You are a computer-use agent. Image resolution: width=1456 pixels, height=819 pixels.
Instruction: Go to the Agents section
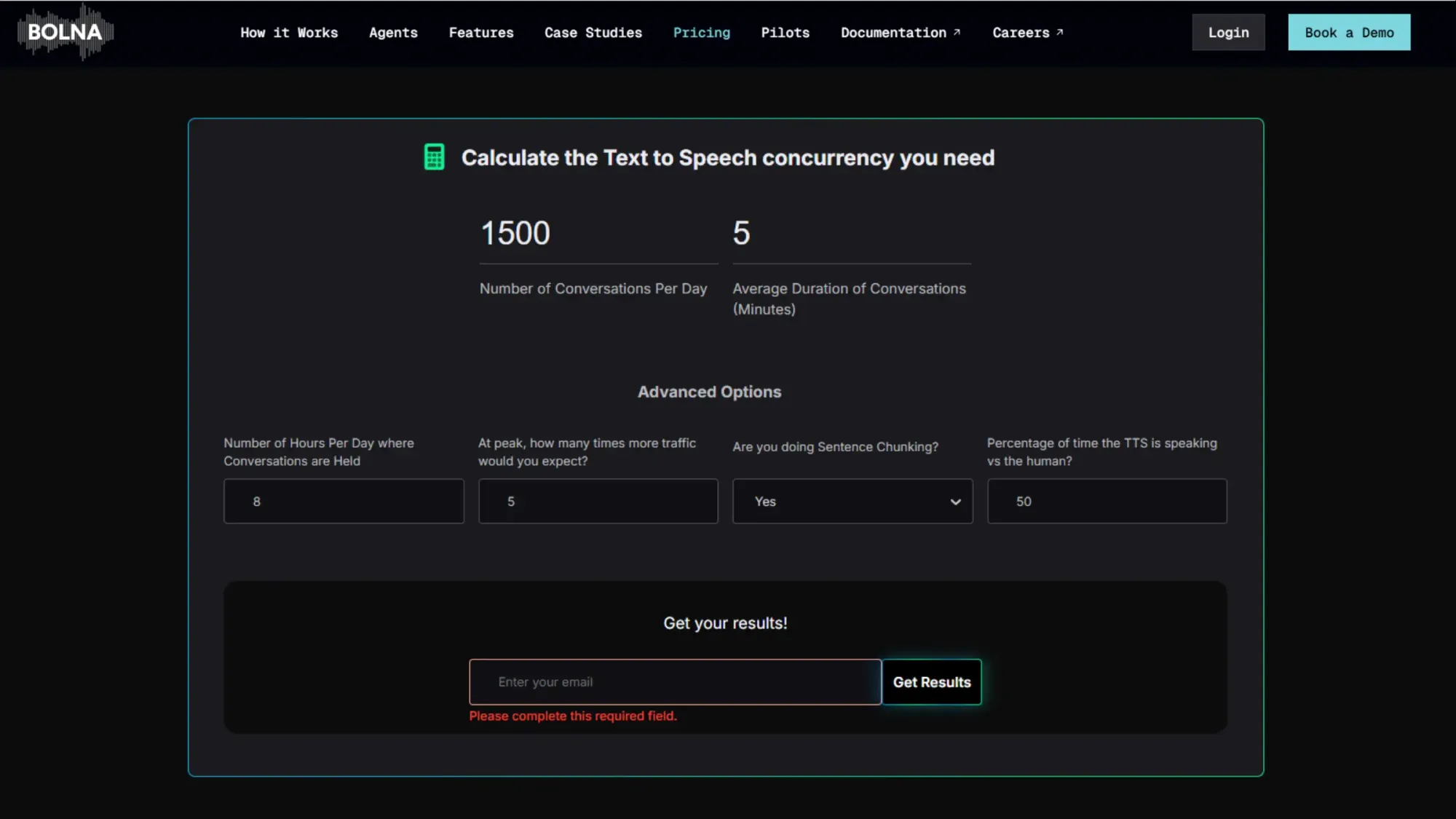(x=393, y=32)
